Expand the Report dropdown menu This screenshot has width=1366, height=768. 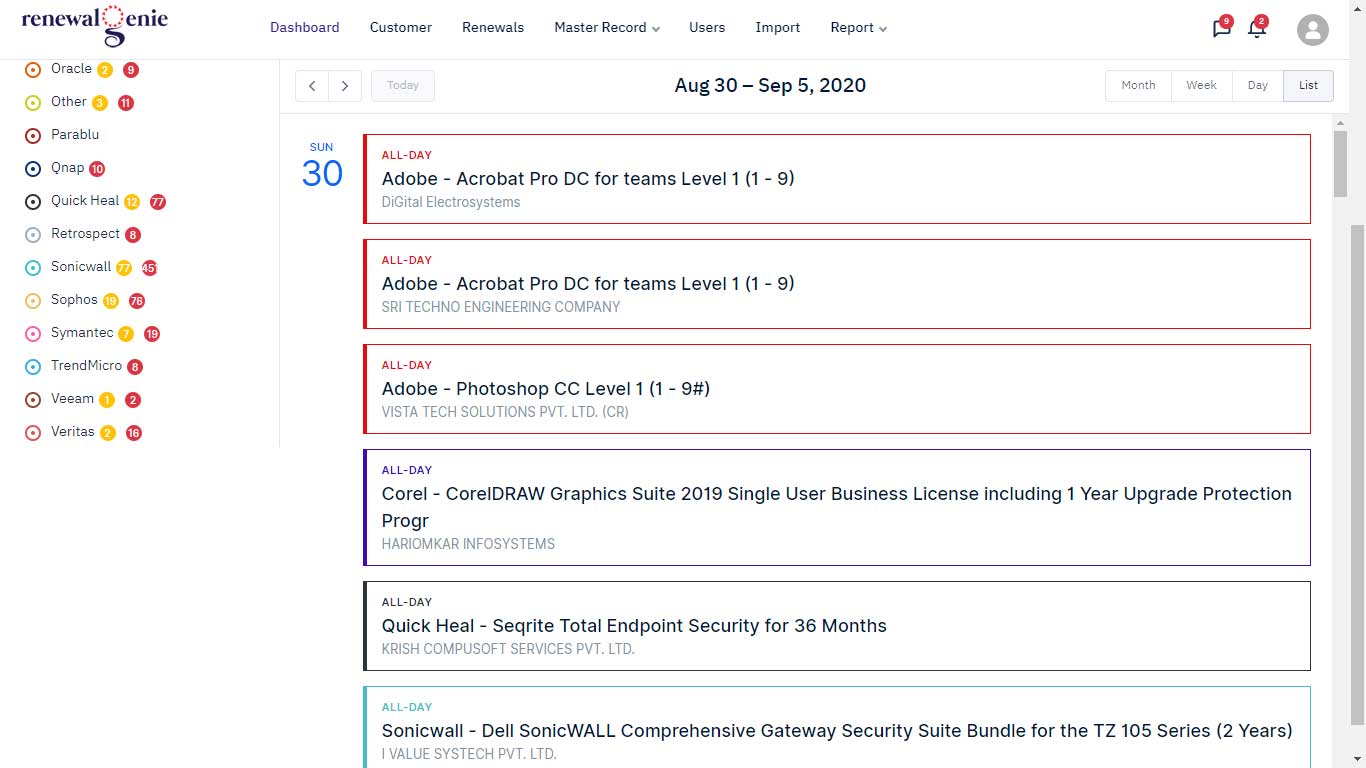pyautogui.click(x=858, y=28)
